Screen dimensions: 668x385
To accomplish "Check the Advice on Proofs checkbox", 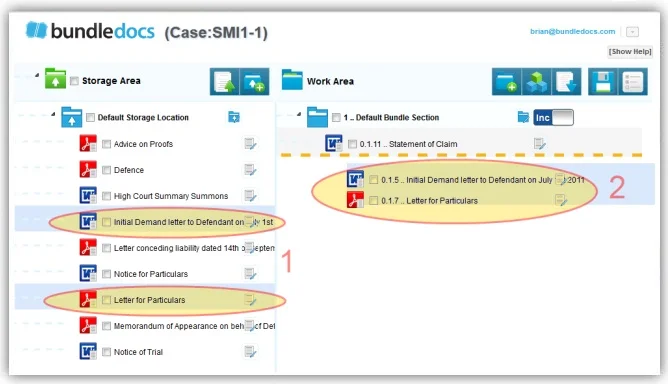I will click(107, 144).
